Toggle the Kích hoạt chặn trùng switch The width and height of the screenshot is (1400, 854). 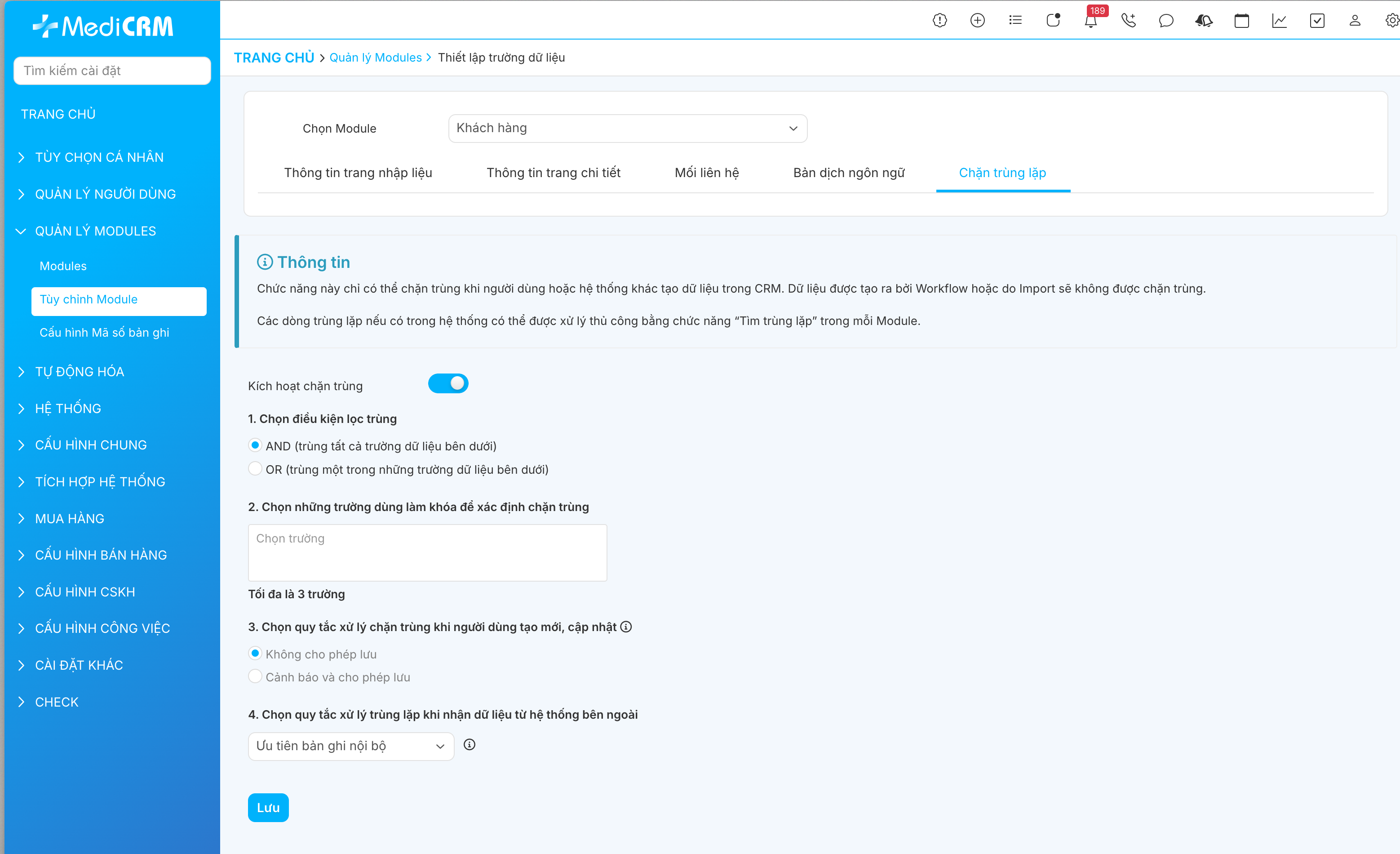[448, 384]
